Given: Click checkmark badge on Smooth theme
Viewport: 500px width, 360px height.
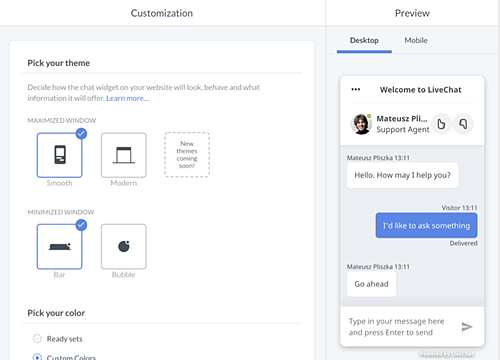Looking at the screenshot, I should pyautogui.click(x=81, y=134).
